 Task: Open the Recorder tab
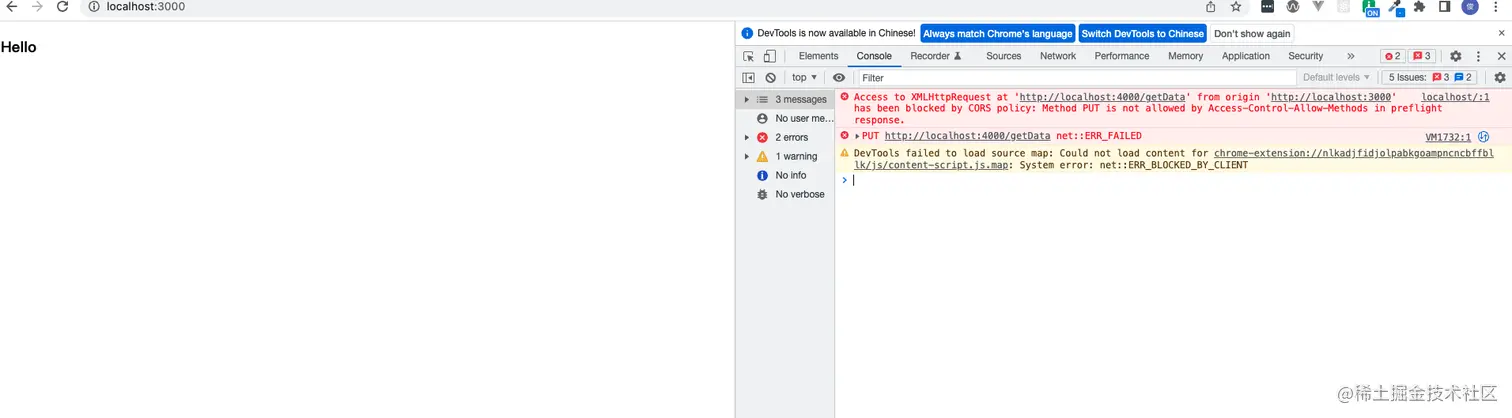coord(936,56)
